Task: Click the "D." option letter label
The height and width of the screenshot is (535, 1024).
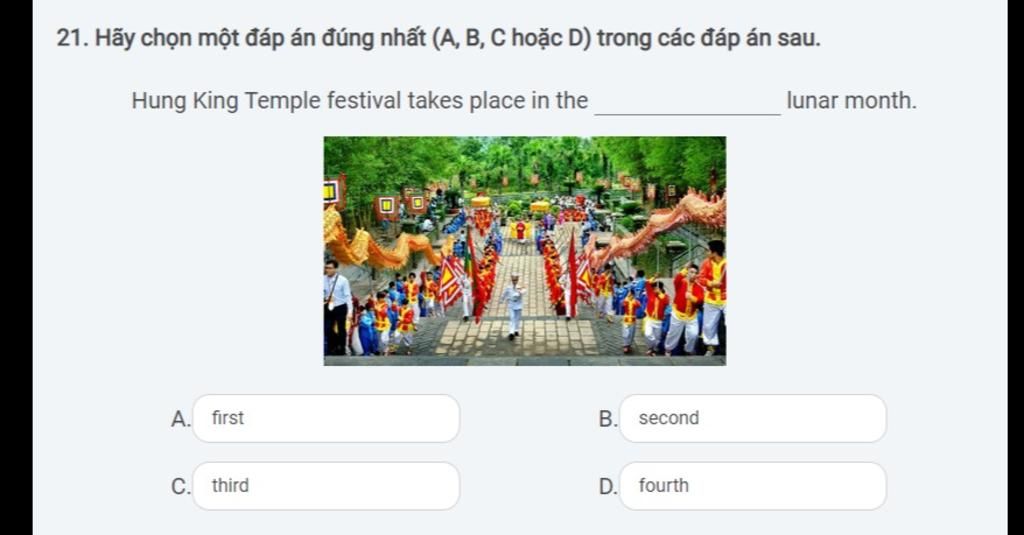Action: tap(607, 487)
